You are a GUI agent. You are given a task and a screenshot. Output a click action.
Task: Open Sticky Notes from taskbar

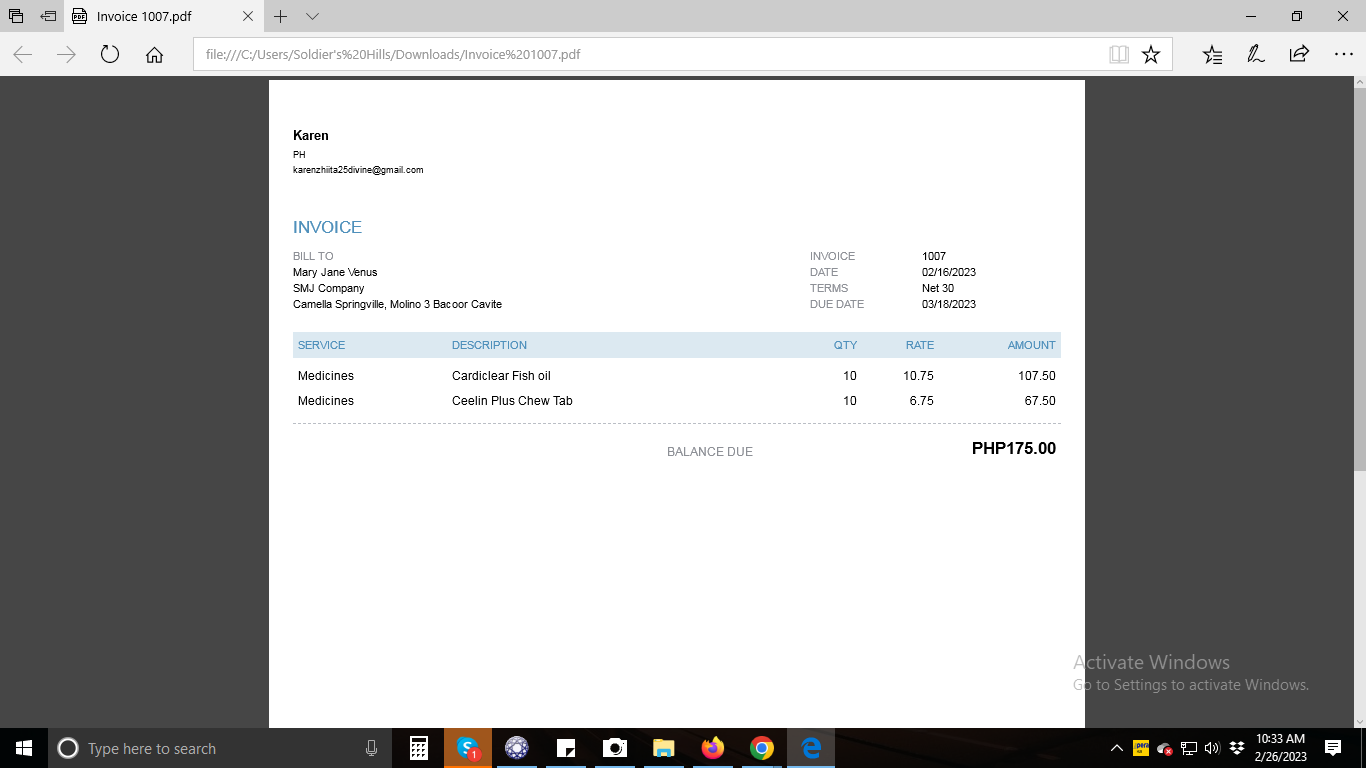pos(565,748)
